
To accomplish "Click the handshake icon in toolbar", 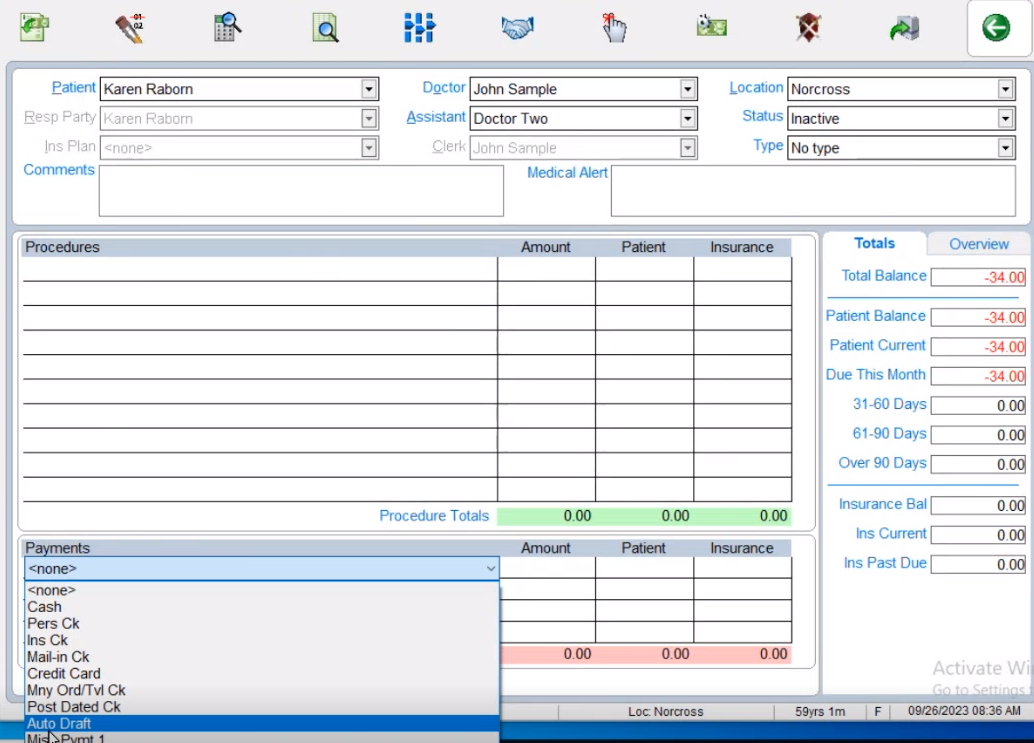I will [517, 28].
